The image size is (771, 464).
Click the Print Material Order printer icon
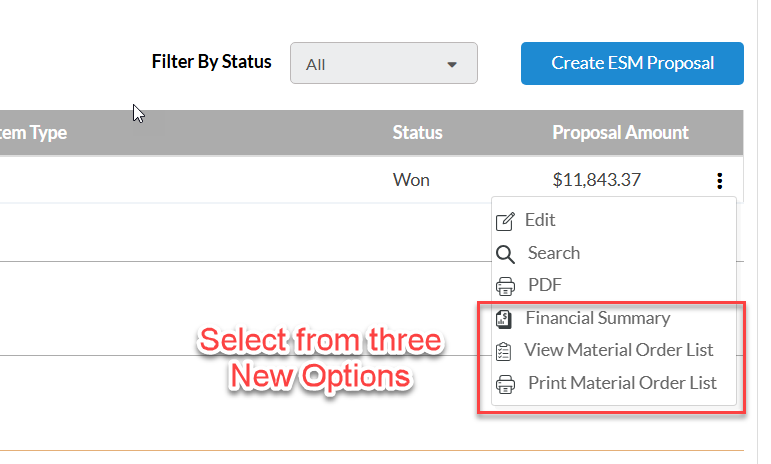pyautogui.click(x=505, y=384)
